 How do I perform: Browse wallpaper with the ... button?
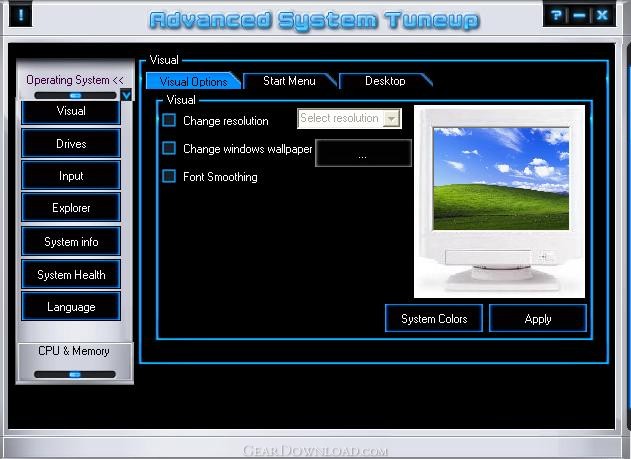362,154
